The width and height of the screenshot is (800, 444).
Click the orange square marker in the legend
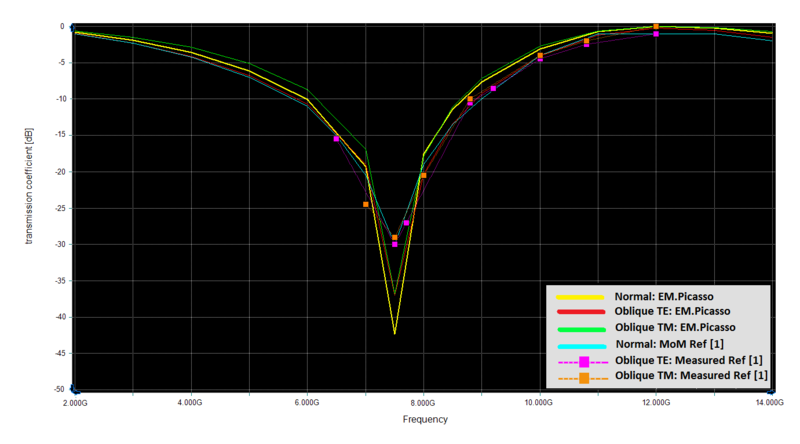pos(583,375)
